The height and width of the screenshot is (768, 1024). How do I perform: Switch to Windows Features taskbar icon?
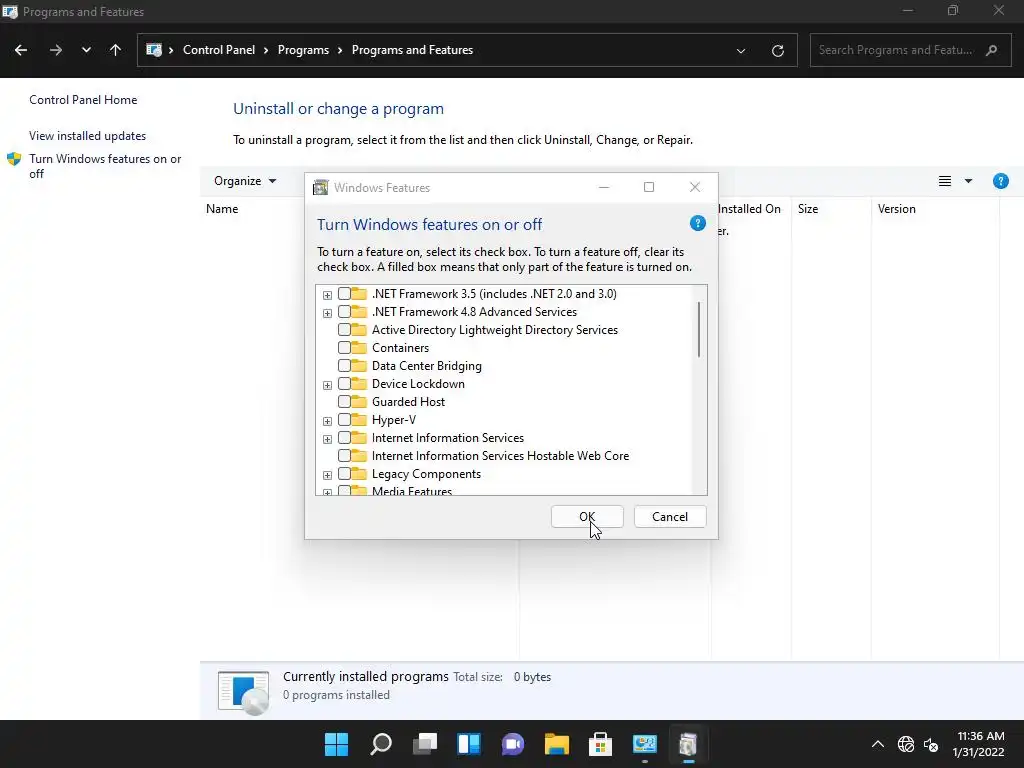click(x=688, y=744)
